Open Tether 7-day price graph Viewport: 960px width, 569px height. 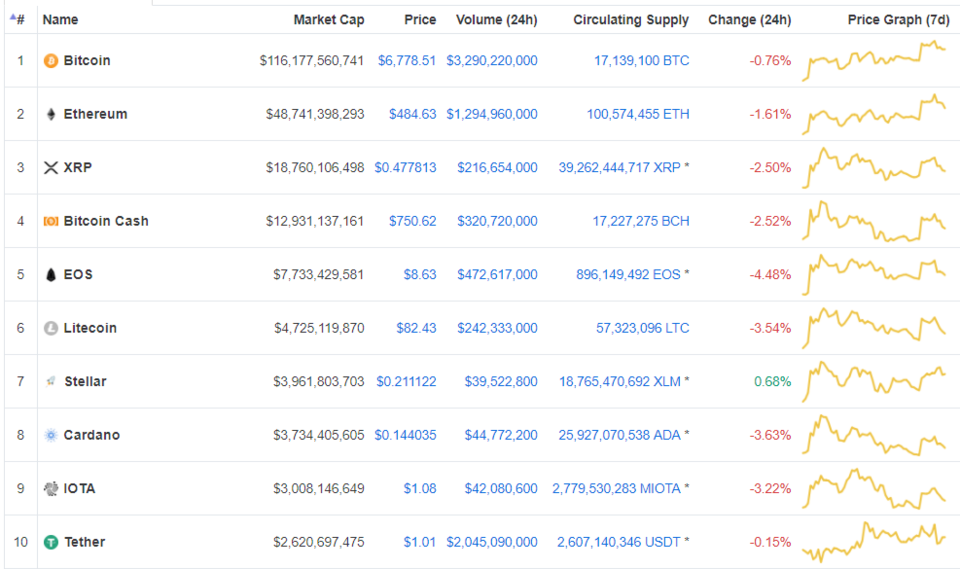(874, 542)
